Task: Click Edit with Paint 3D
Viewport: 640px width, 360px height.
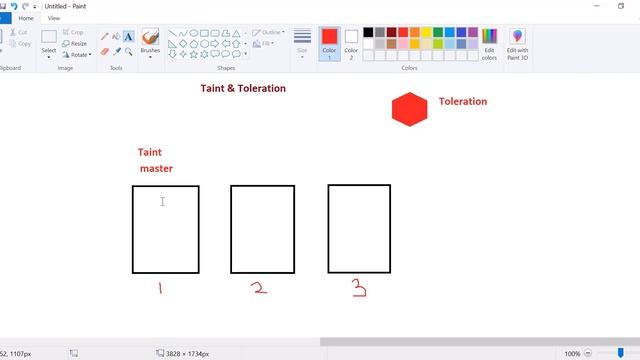Action: tap(517, 45)
